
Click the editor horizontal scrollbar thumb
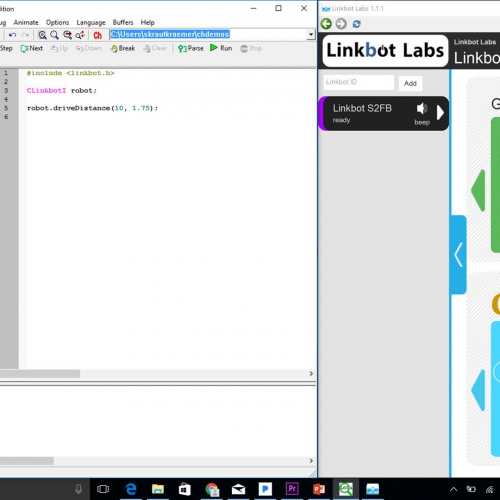(x=40, y=374)
